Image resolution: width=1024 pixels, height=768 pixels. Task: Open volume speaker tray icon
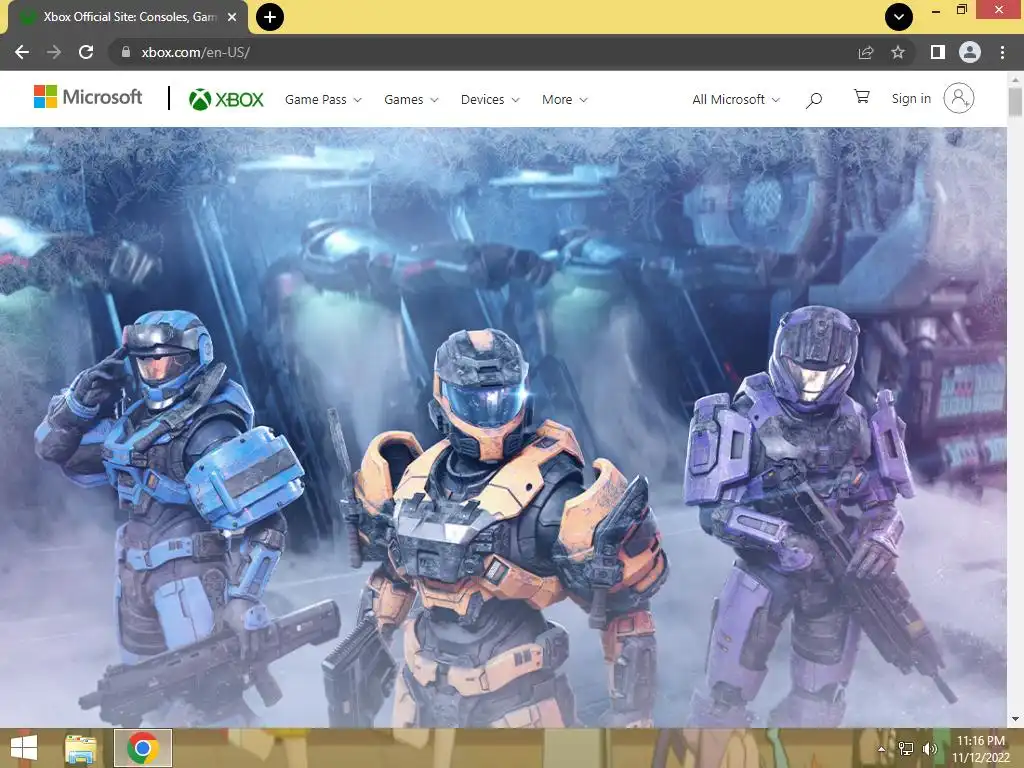[930, 749]
